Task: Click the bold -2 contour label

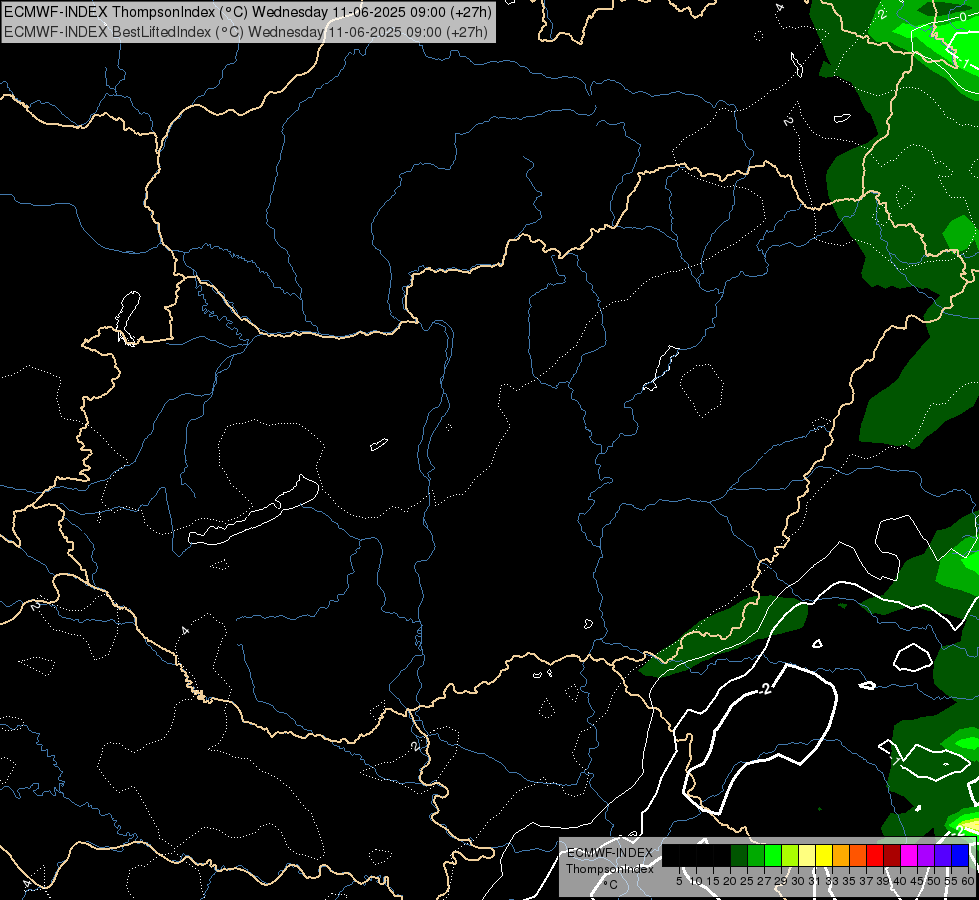Action: [765, 689]
